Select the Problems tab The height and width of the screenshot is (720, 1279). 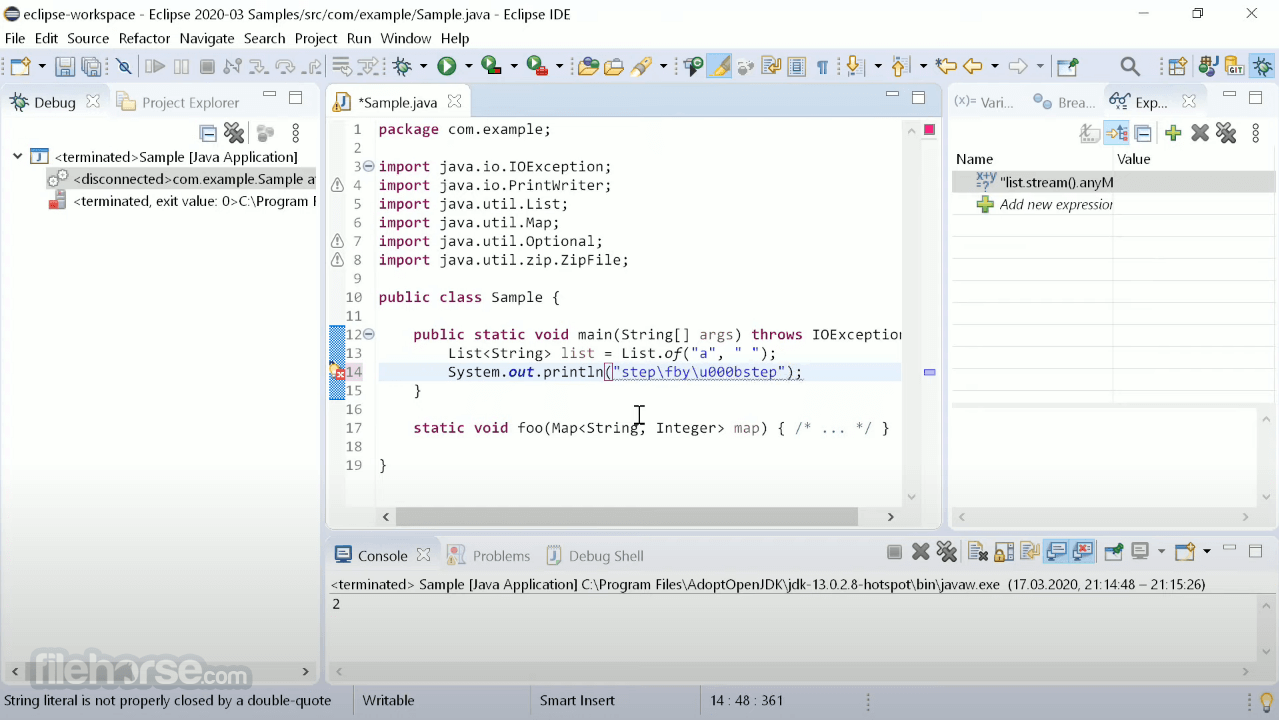point(489,556)
